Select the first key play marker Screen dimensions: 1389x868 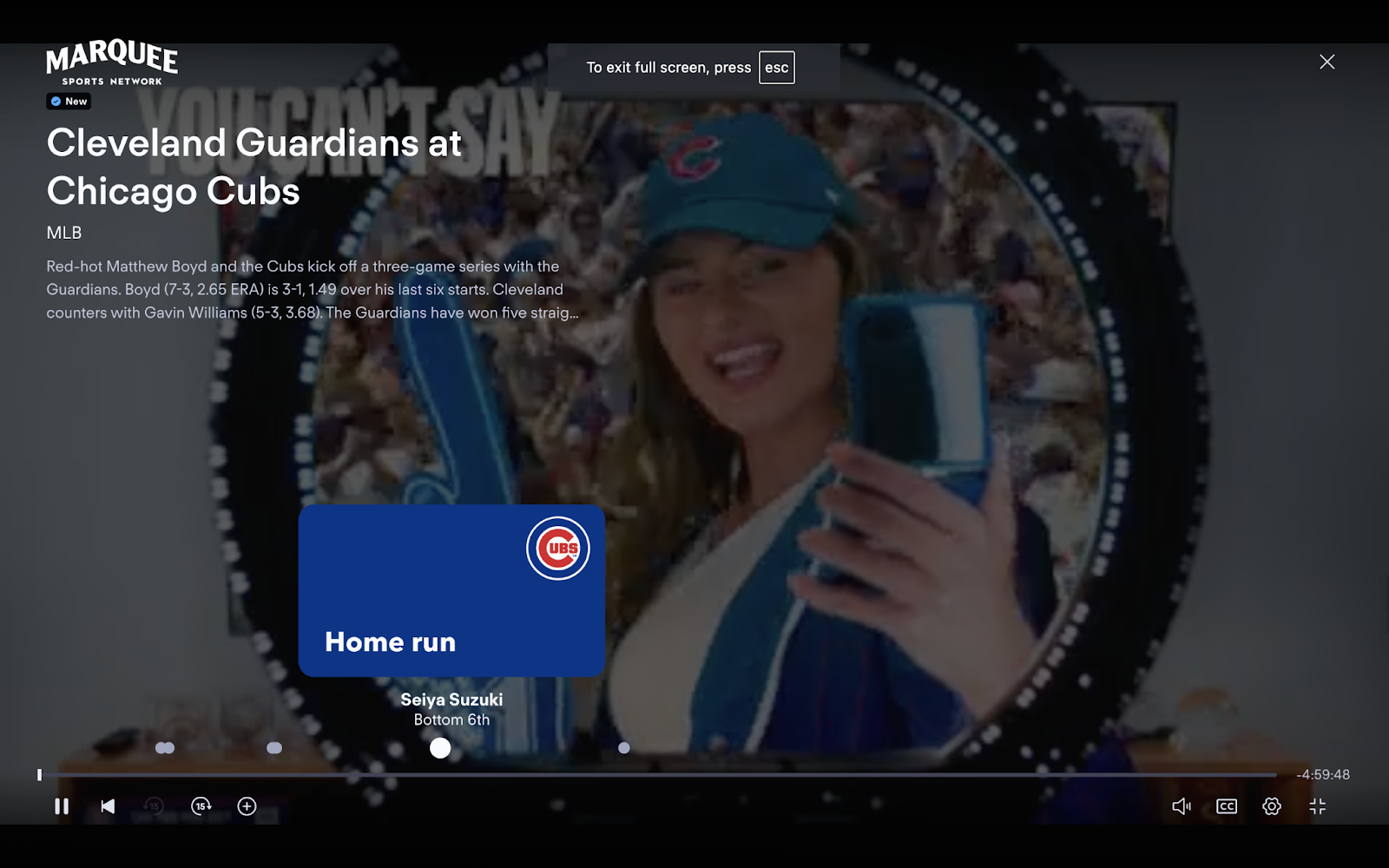point(165,747)
